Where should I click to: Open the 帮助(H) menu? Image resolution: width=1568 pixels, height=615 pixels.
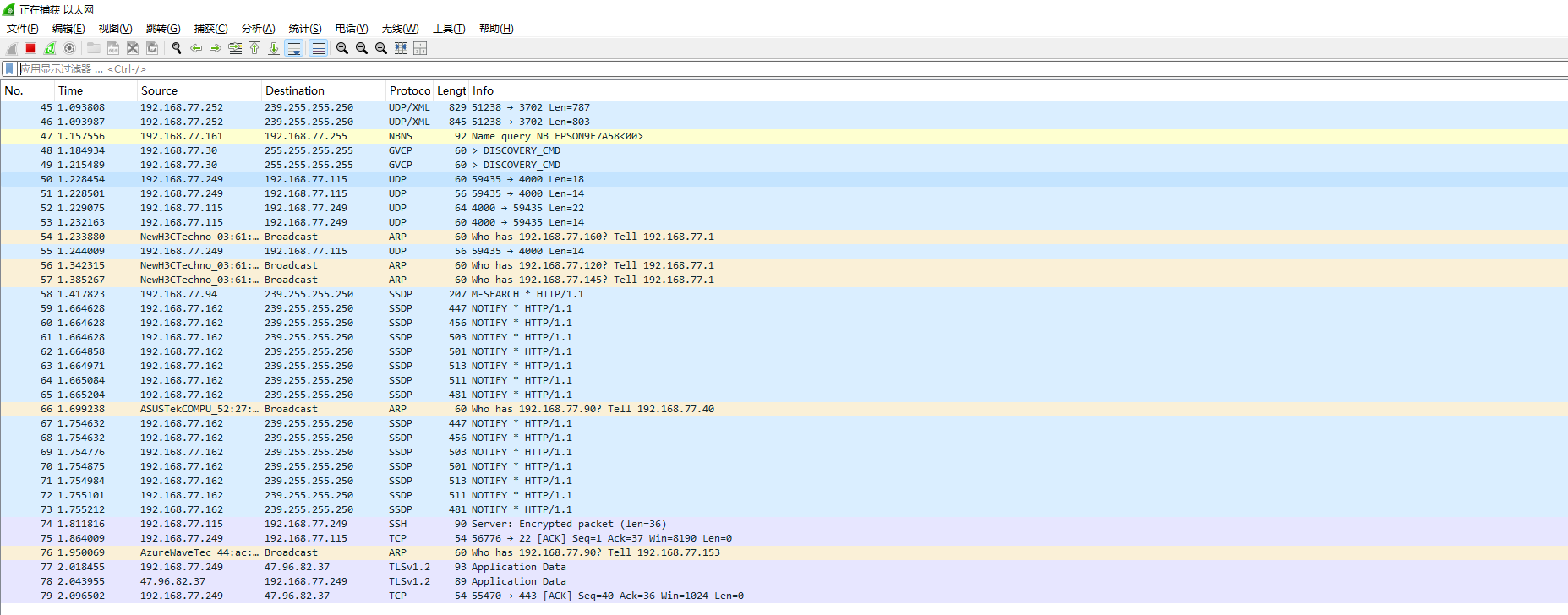click(x=496, y=29)
